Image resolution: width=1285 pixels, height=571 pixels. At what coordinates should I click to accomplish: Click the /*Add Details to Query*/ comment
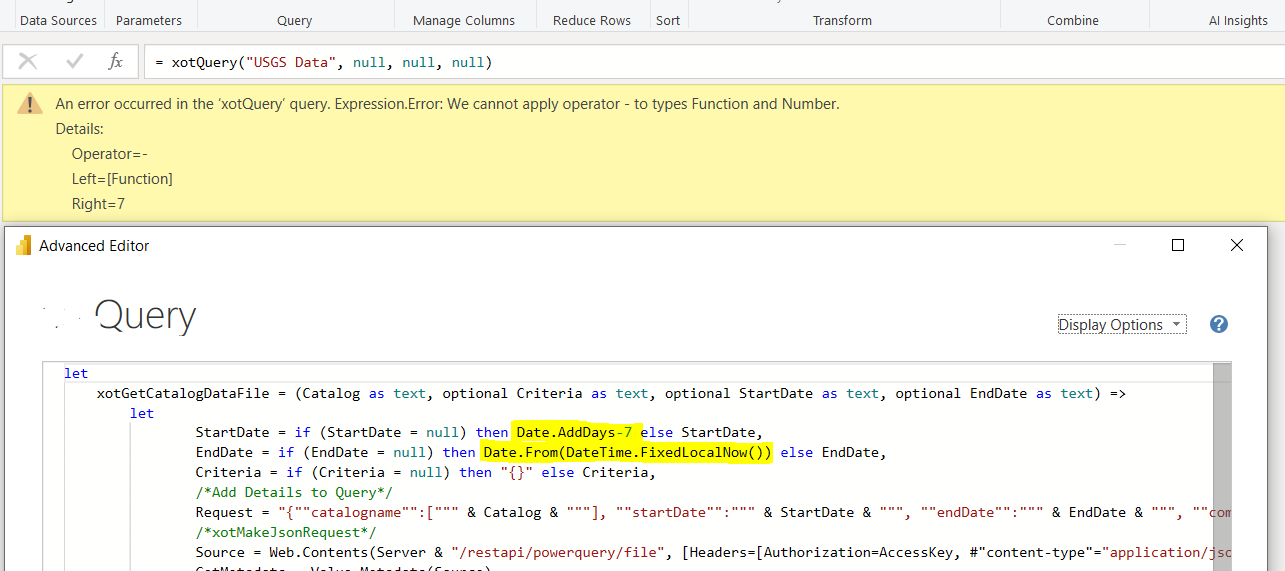point(294,492)
